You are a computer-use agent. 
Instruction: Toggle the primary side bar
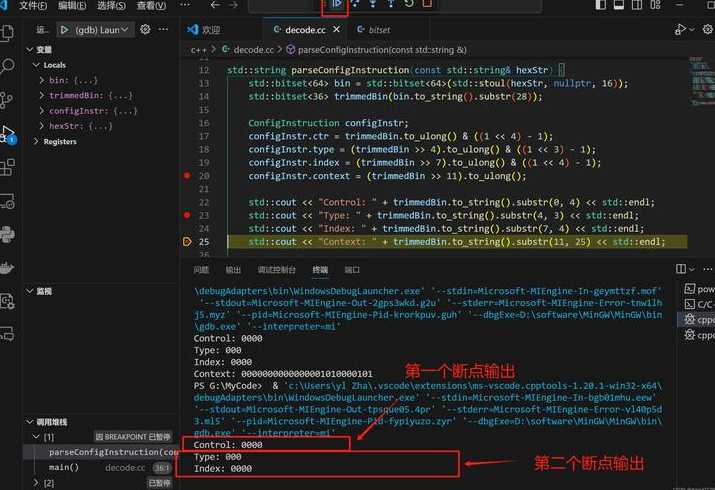[x=601, y=5]
